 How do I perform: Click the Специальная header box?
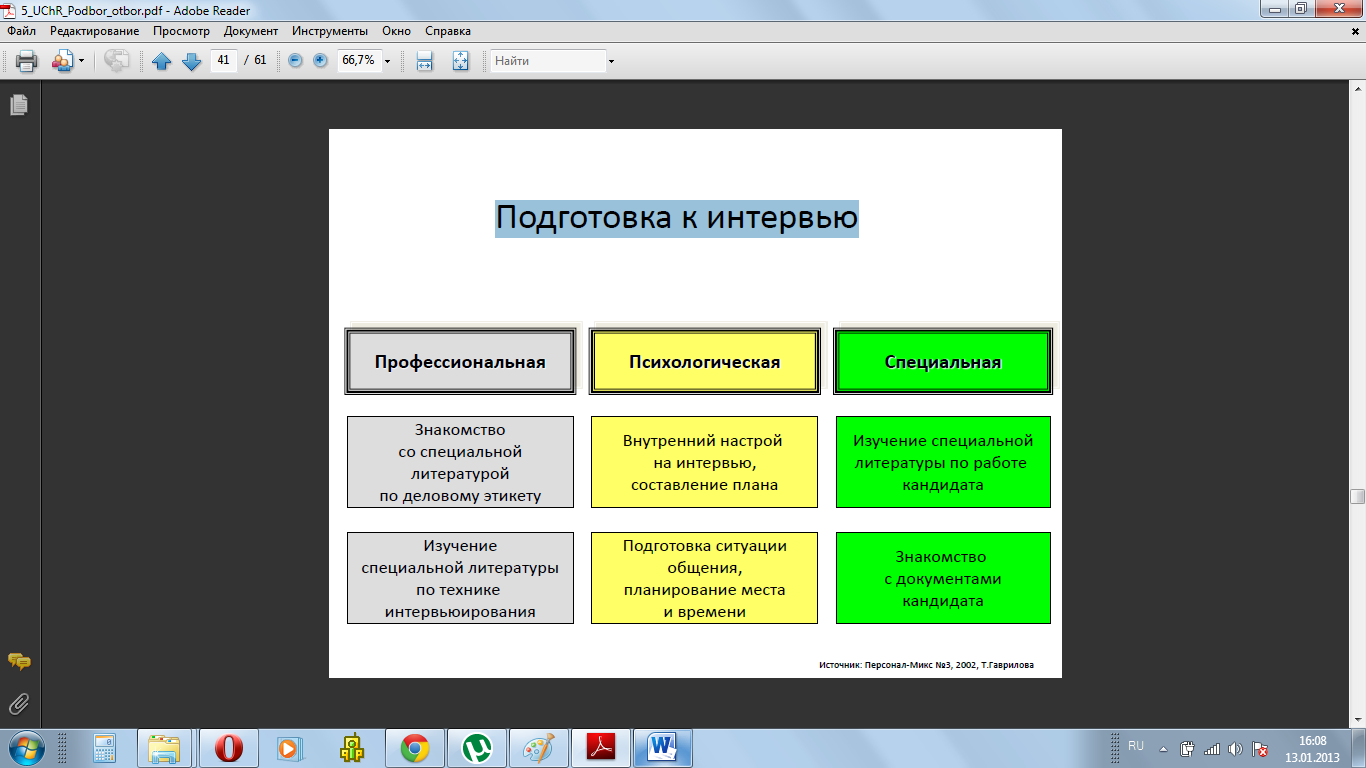[x=943, y=361]
